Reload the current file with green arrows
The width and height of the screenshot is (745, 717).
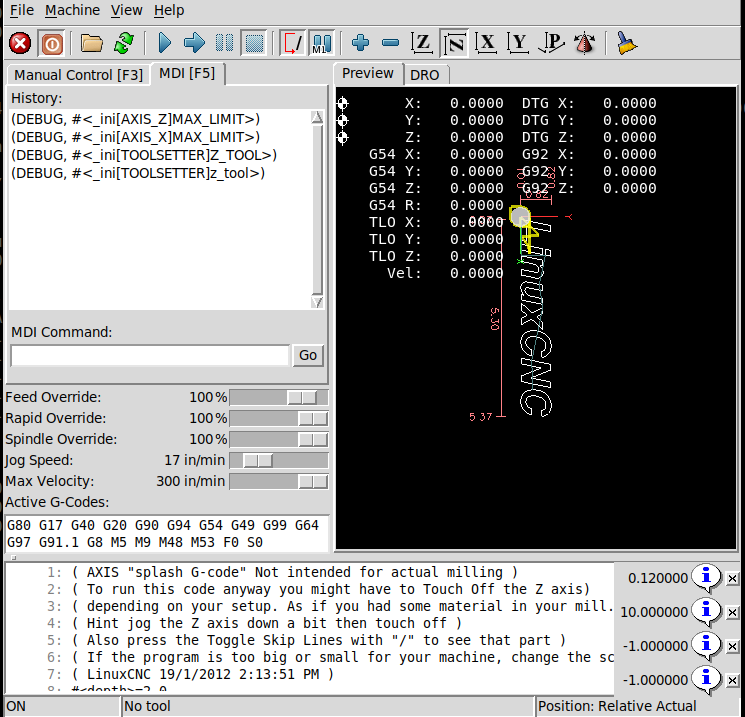[124, 43]
